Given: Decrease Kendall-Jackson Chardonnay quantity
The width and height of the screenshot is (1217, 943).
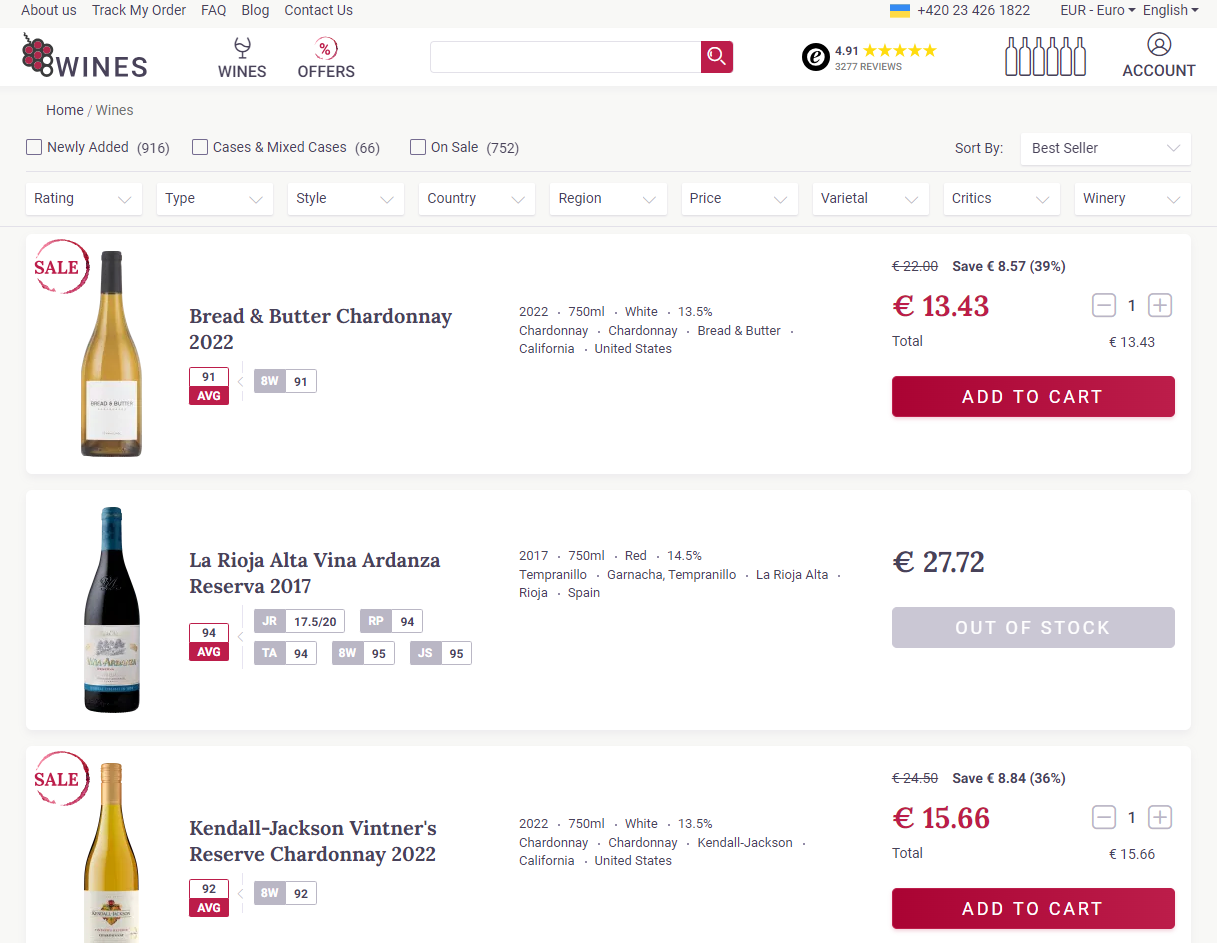Looking at the screenshot, I should (x=1104, y=818).
